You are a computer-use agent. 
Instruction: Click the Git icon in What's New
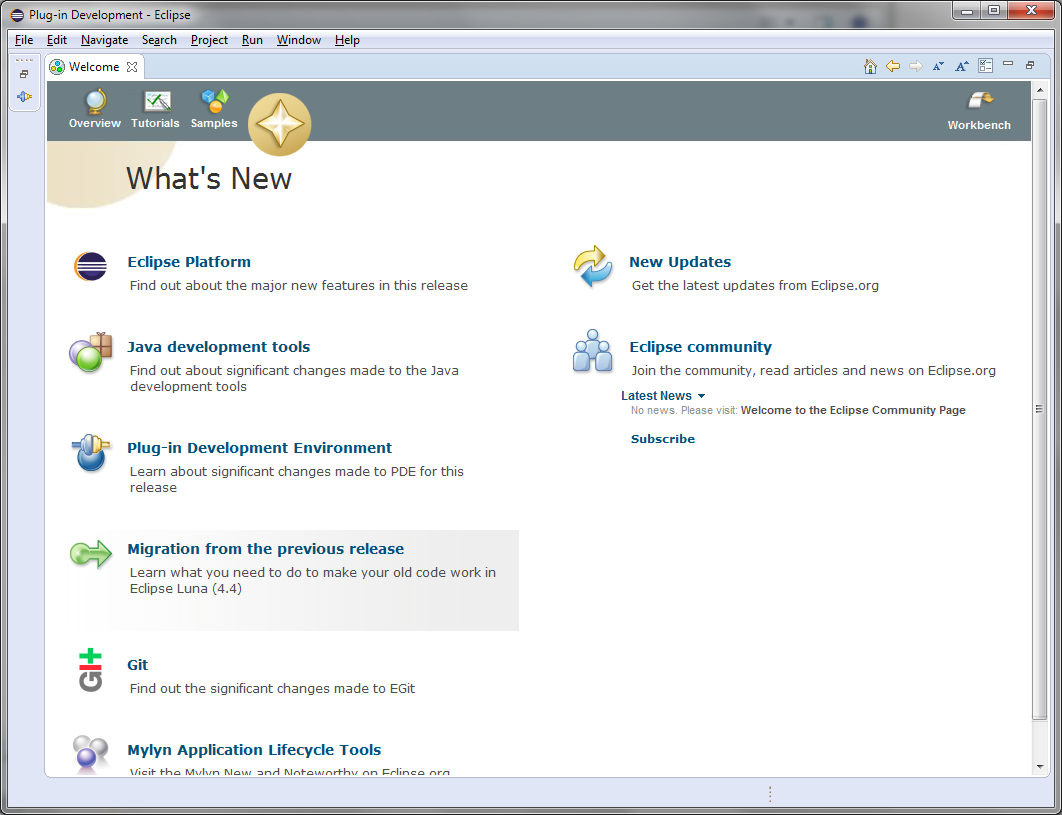[90, 670]
